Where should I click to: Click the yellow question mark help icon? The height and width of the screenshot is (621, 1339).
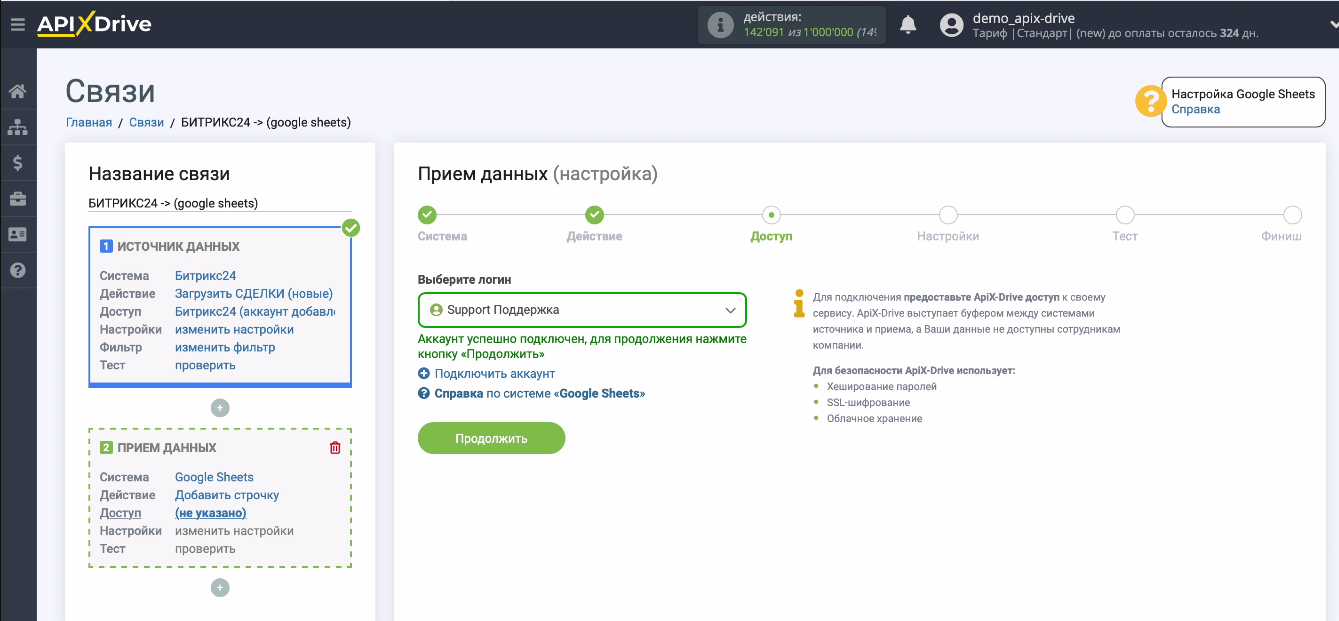click(1151, 101)
